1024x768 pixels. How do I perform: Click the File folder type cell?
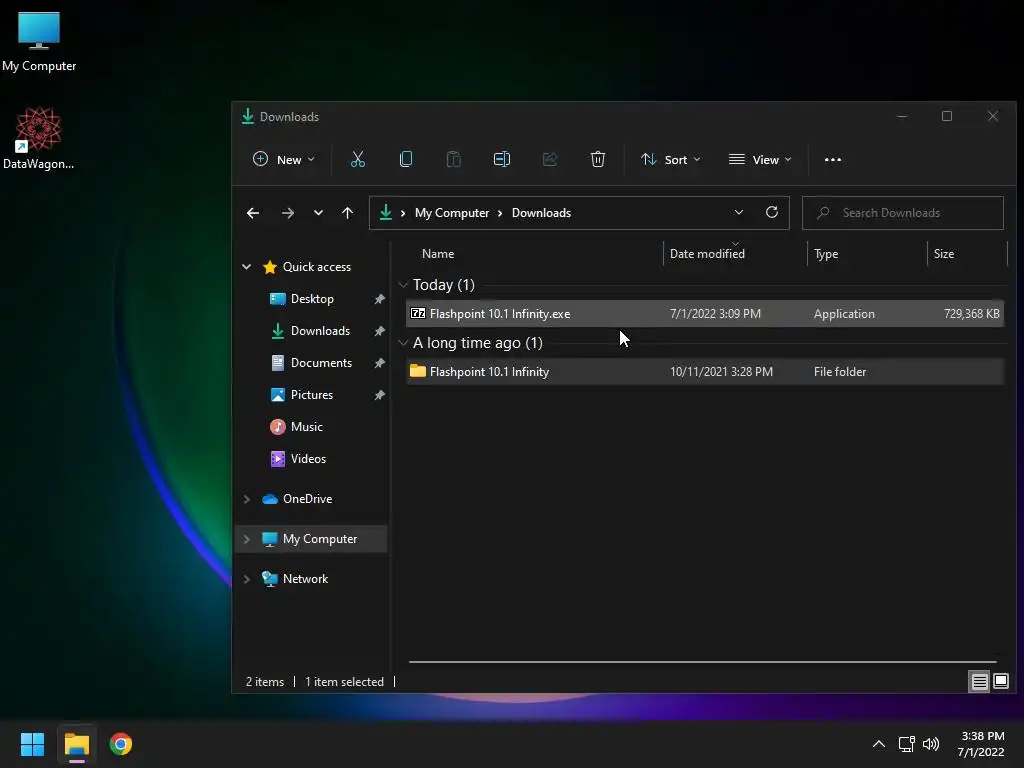click(x=840, y=372)
